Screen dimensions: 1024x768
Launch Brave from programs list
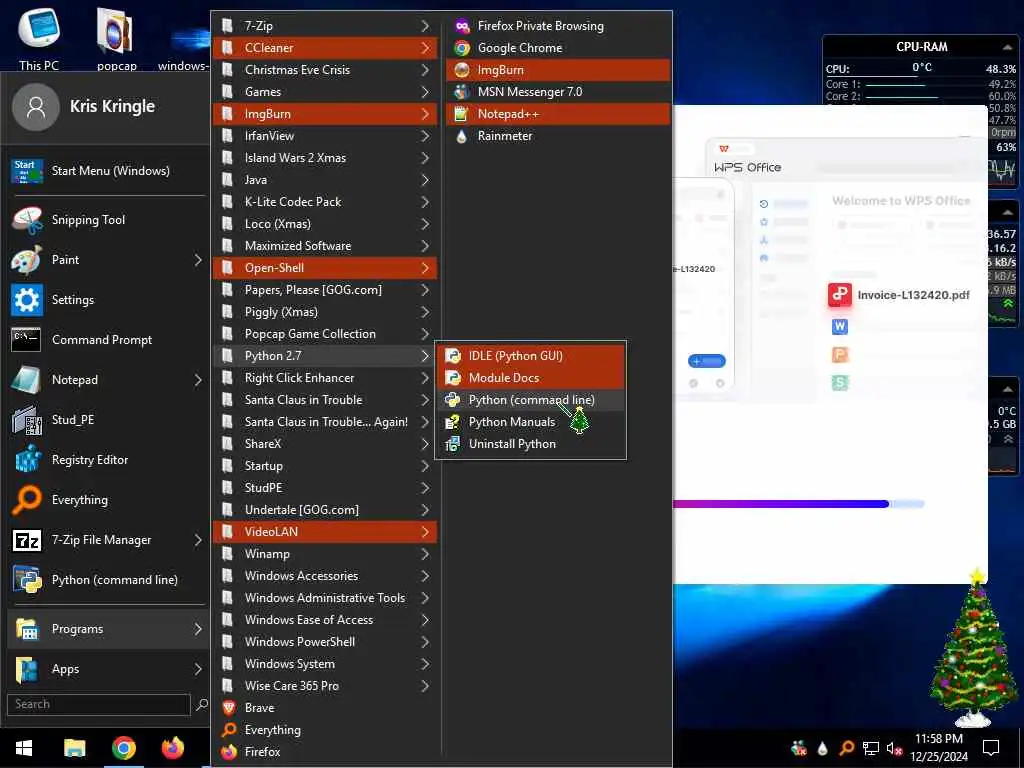pos(325,708)
